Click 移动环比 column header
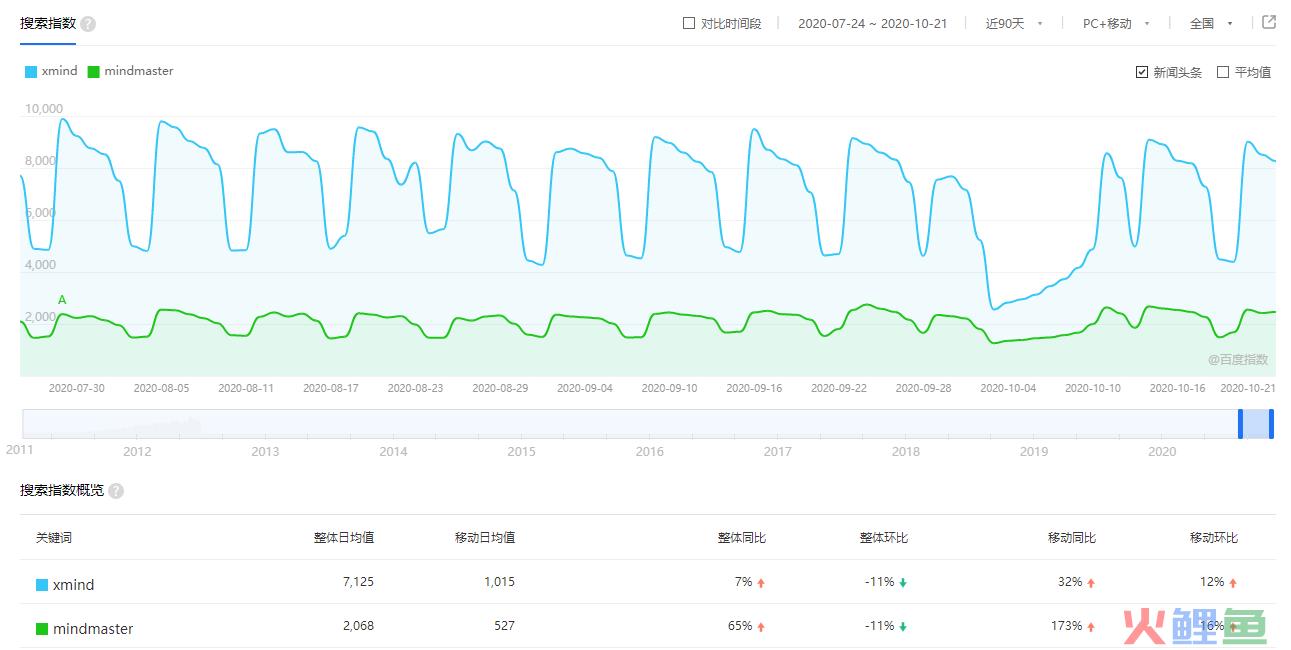Screen dimensions: 1291x650 click(x=1214, y=538)
